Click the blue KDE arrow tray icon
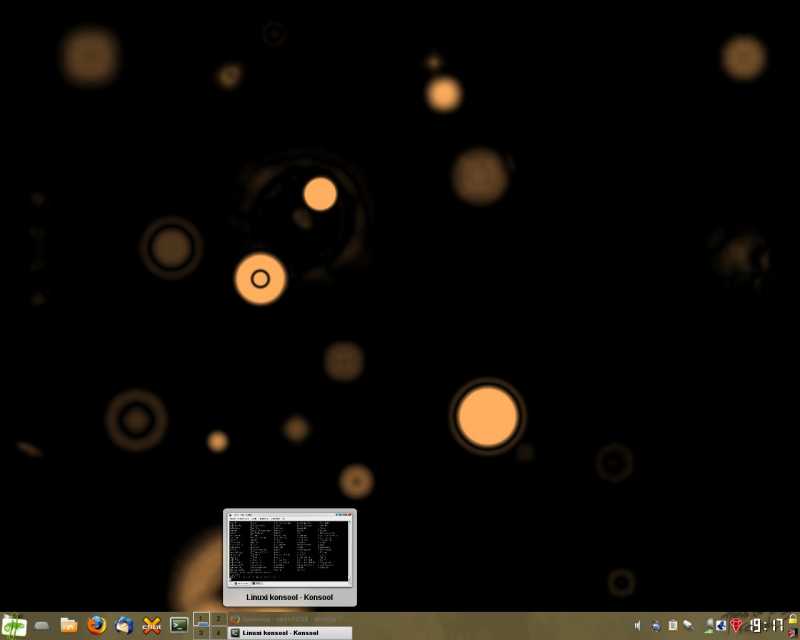Screen dimensions: 800x640 [721, 625]
